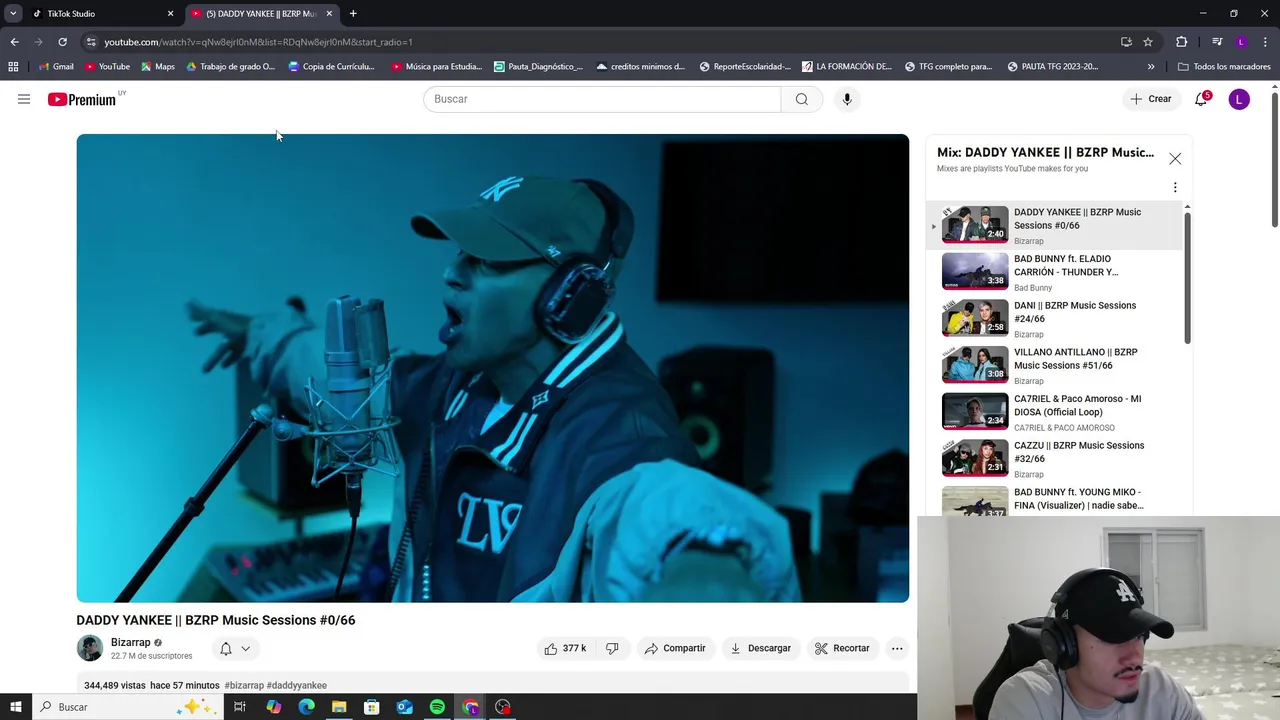Dislike the video with thumbs down
Image resolution: width=1280 pixels, height=720 pixels.
click(612, 648)
